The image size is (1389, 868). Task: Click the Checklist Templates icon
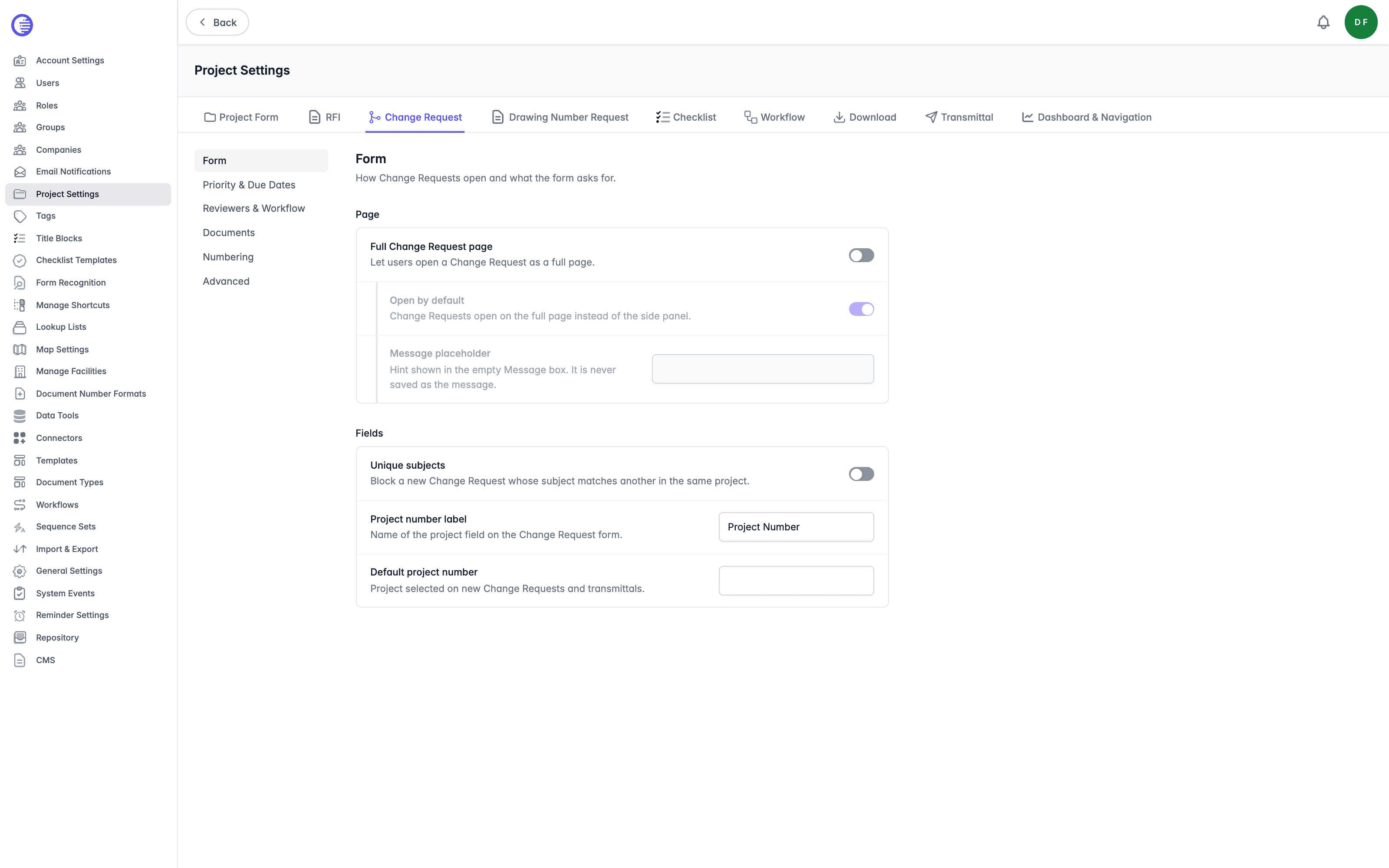click(20, 260)
